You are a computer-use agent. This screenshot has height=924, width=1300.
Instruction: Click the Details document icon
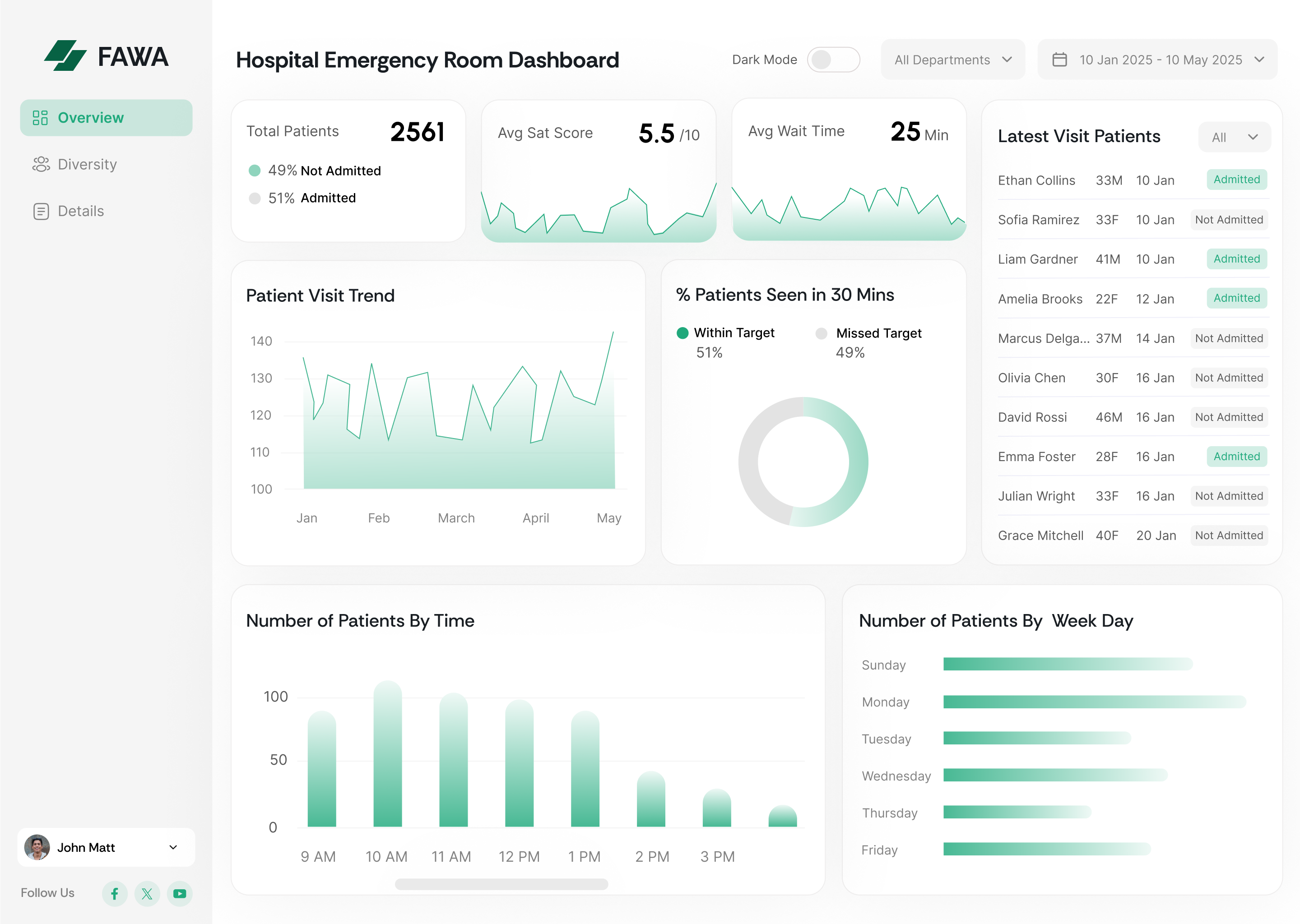click(41, 211)
